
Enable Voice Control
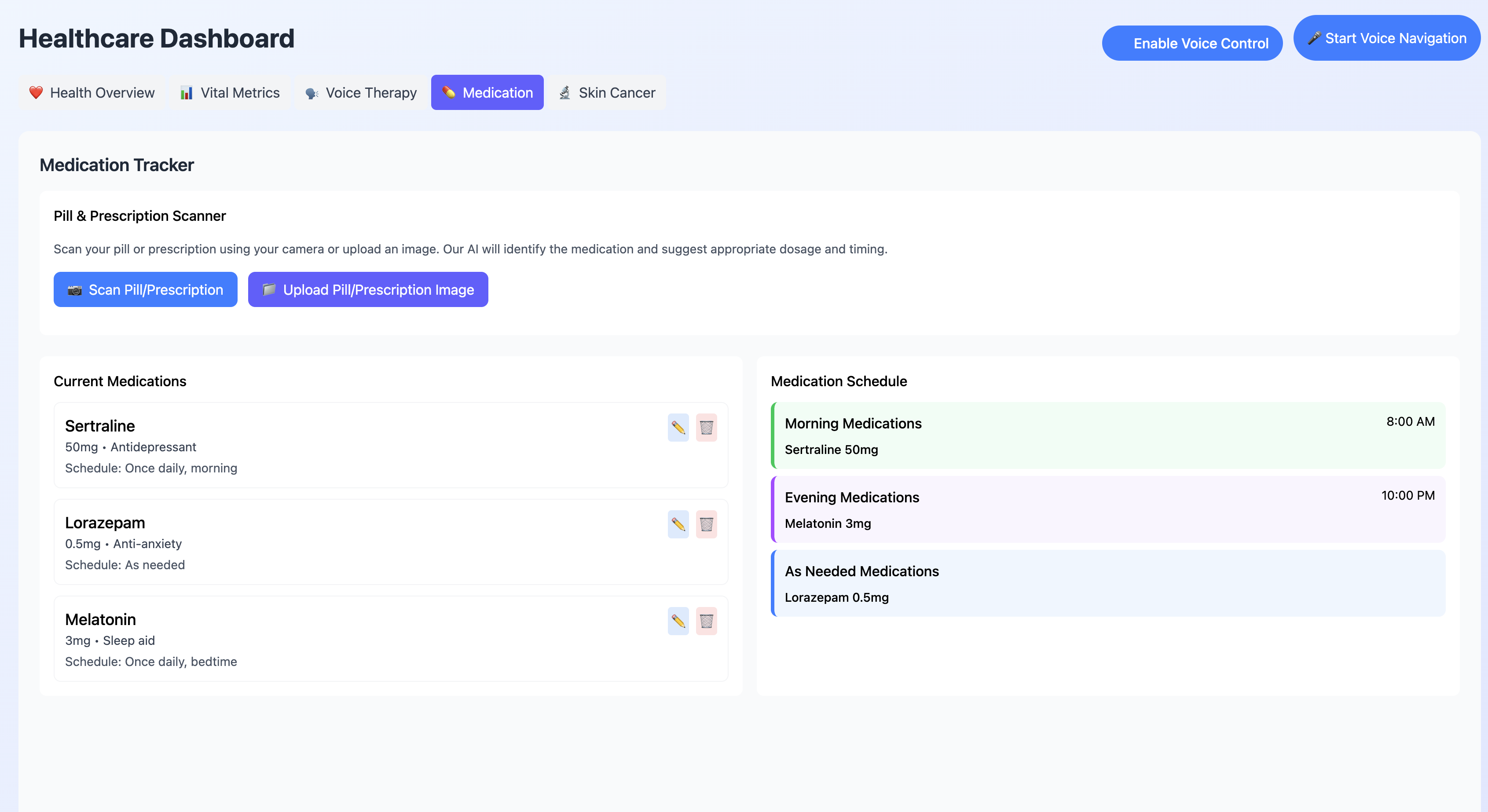(x=1191, y=43)
